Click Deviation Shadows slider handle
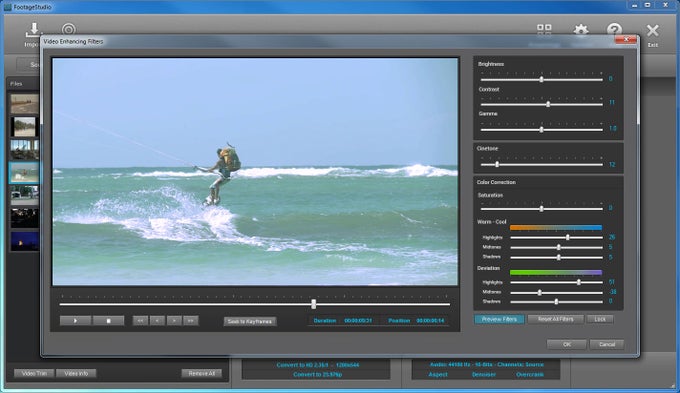Screen dimensions: 680x393 click(556, 301)
